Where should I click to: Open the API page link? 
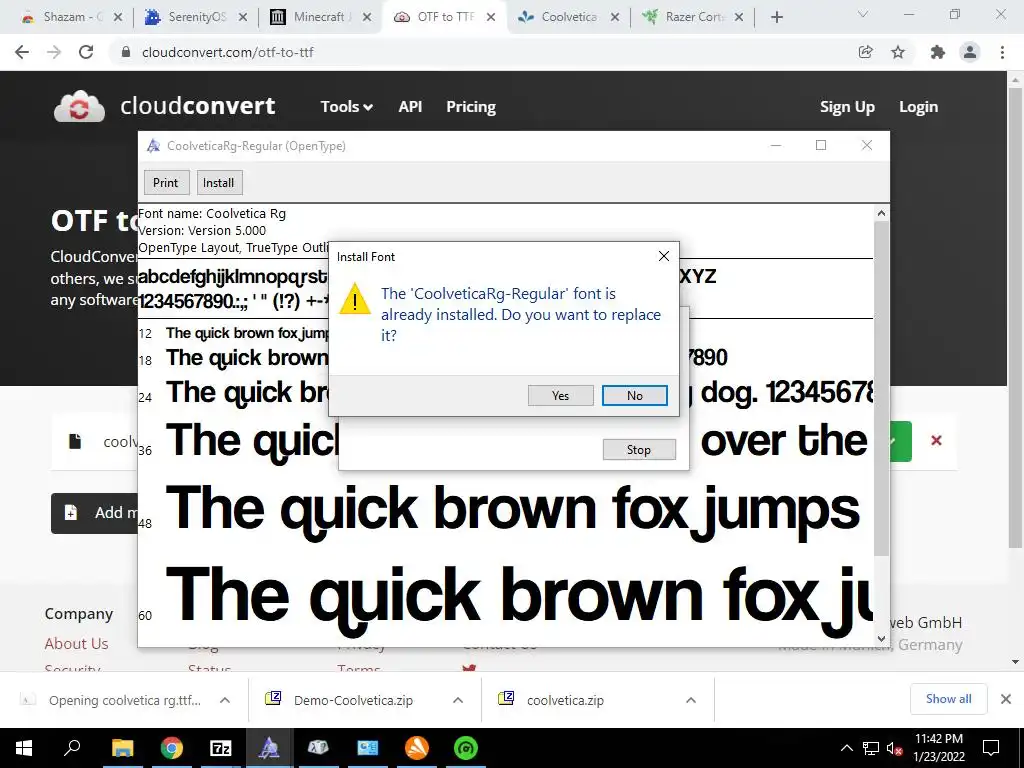pos(410,106)
